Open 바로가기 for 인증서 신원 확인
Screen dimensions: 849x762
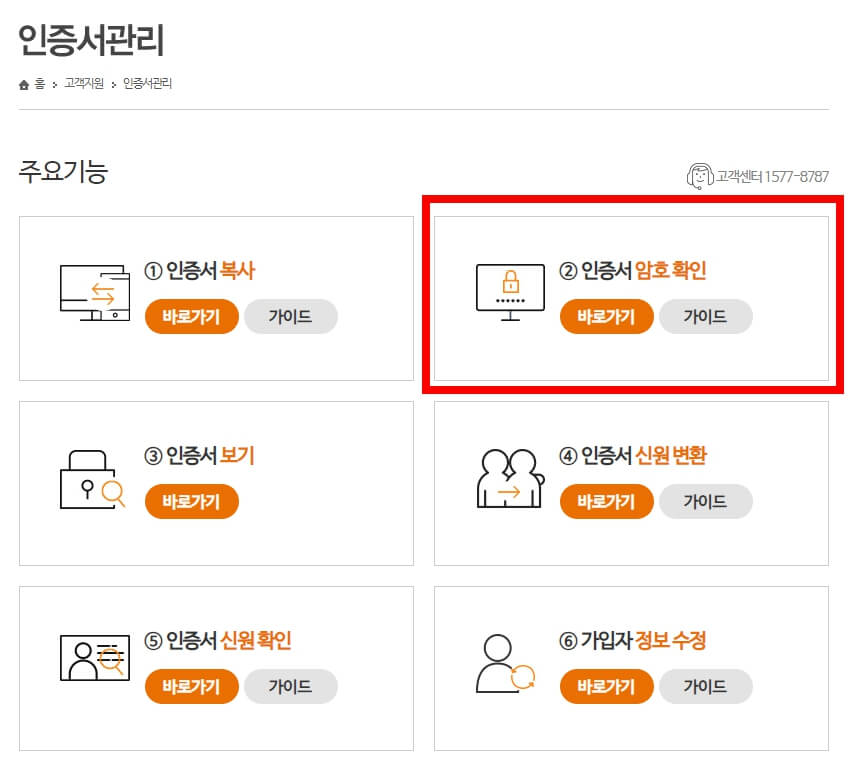pyautogui.click(x=191, y=687)
